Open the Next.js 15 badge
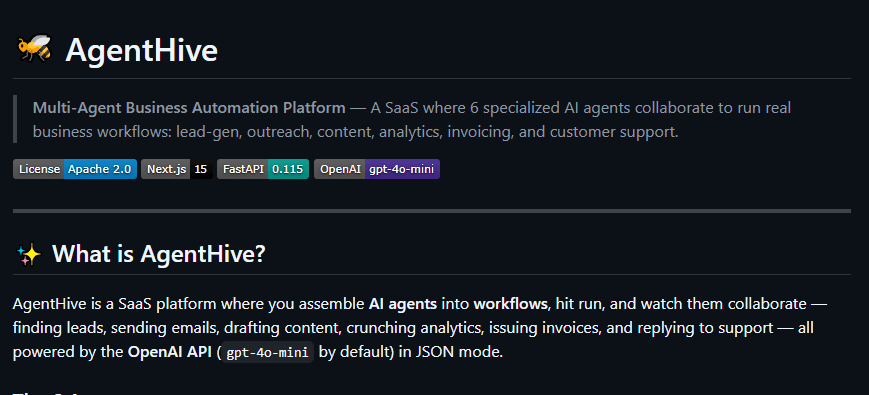 177,169
